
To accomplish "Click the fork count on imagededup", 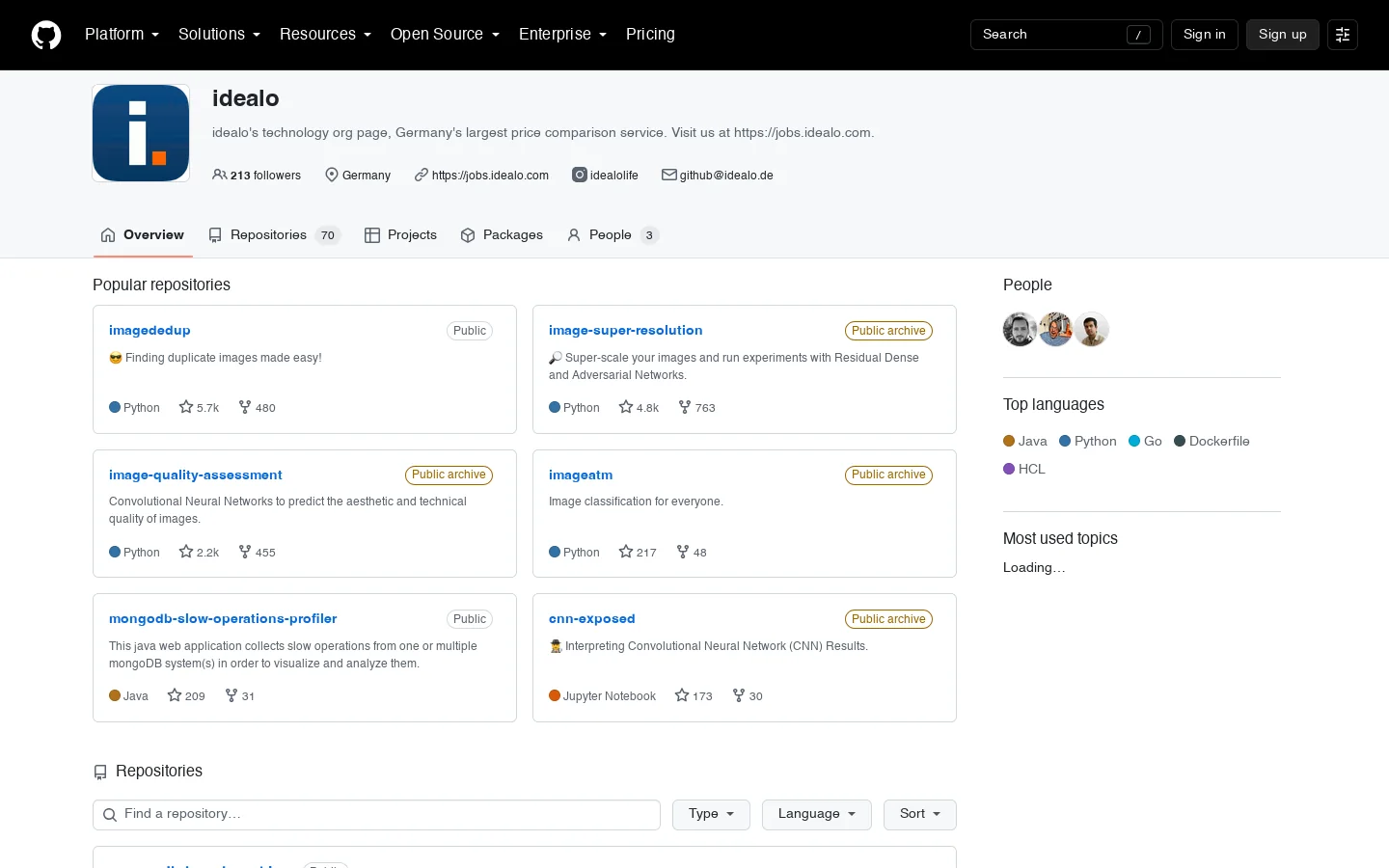I will (258, 408).
